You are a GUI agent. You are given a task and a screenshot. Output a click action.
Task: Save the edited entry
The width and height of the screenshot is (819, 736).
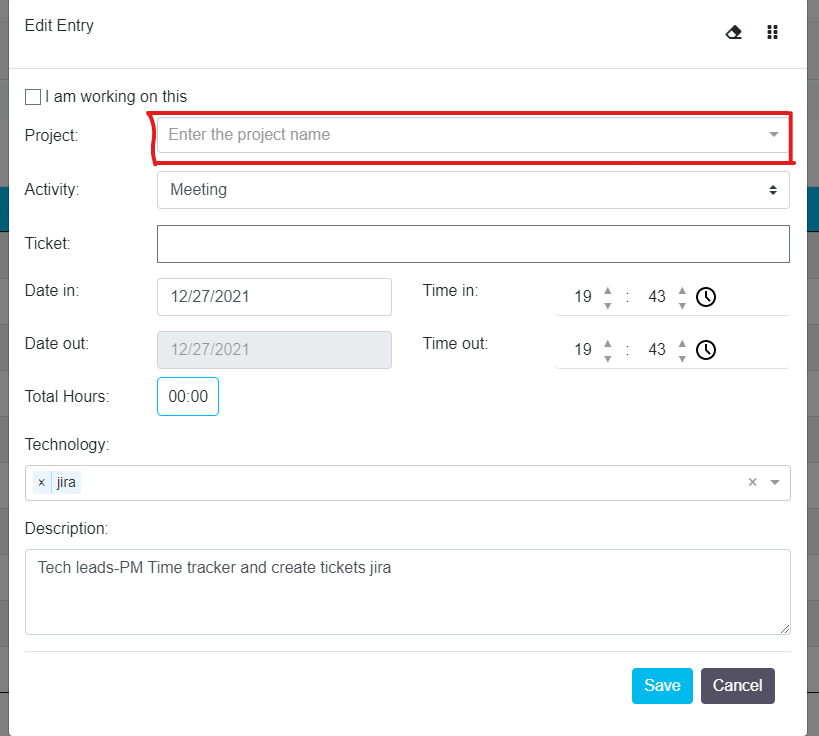662,686
